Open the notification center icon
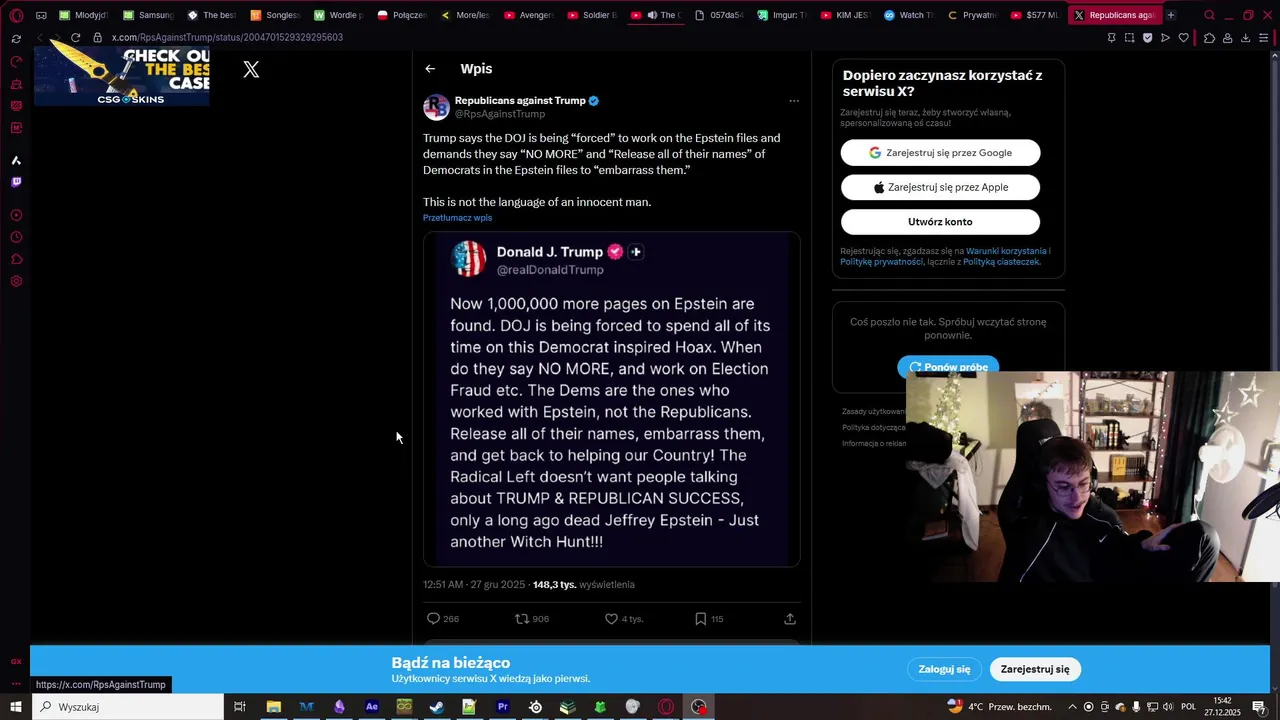Screen dimensions: 1280x720 pos(1259,707)
